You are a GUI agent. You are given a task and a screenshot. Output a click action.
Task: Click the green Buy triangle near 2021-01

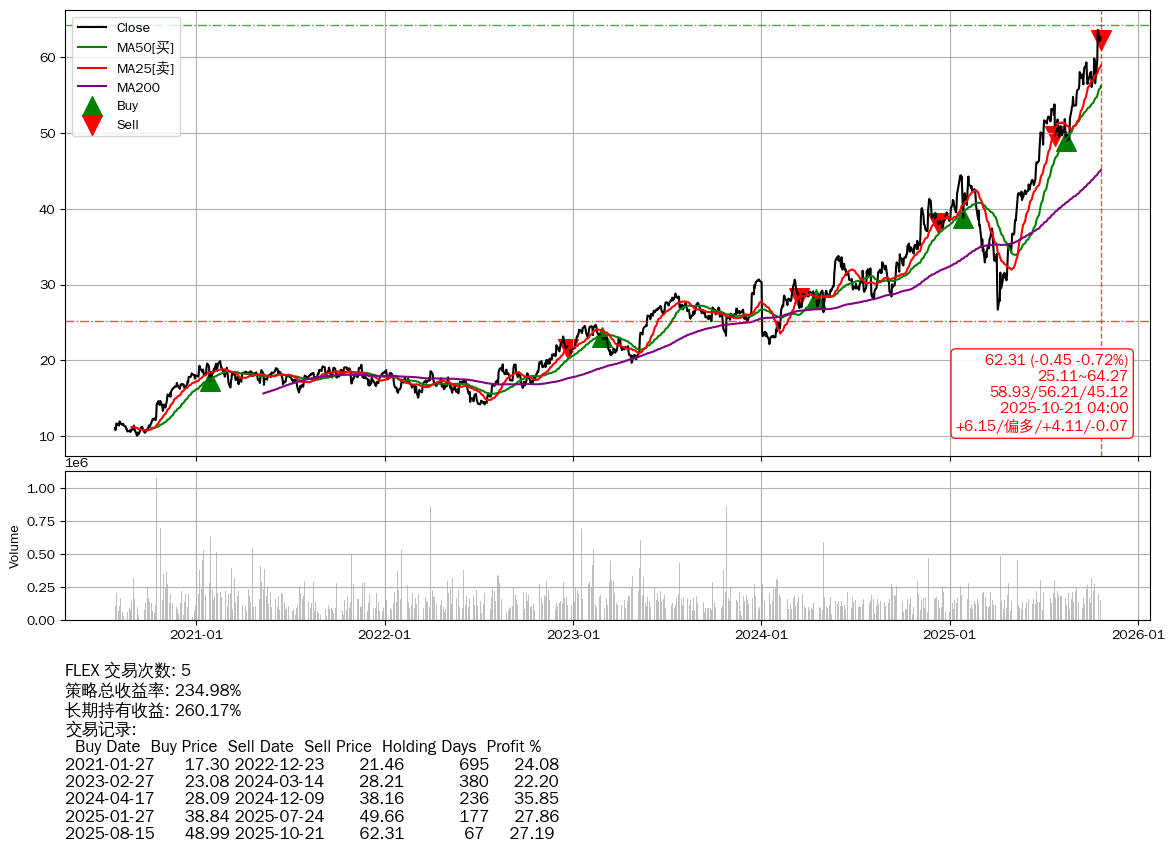[210, 381]
